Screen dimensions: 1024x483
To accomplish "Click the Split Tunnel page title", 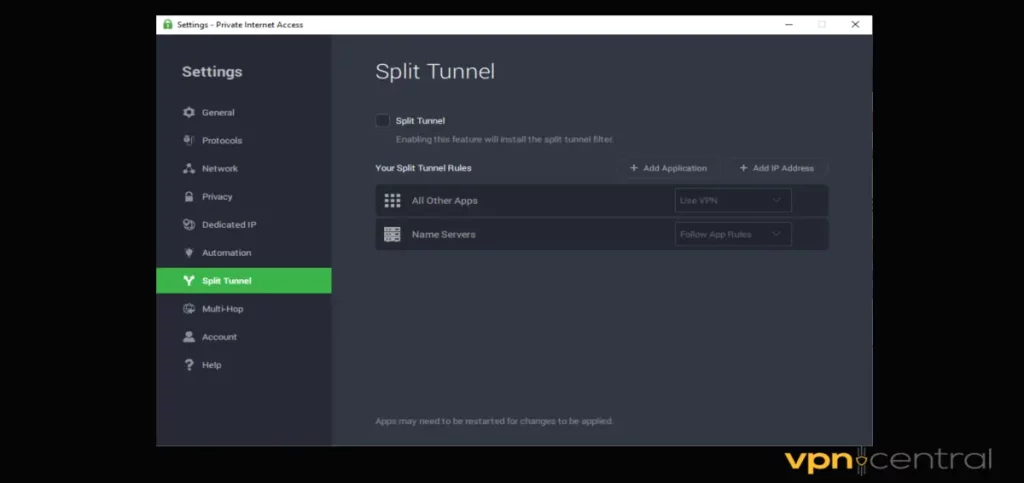I will click(x=435, y=71).
